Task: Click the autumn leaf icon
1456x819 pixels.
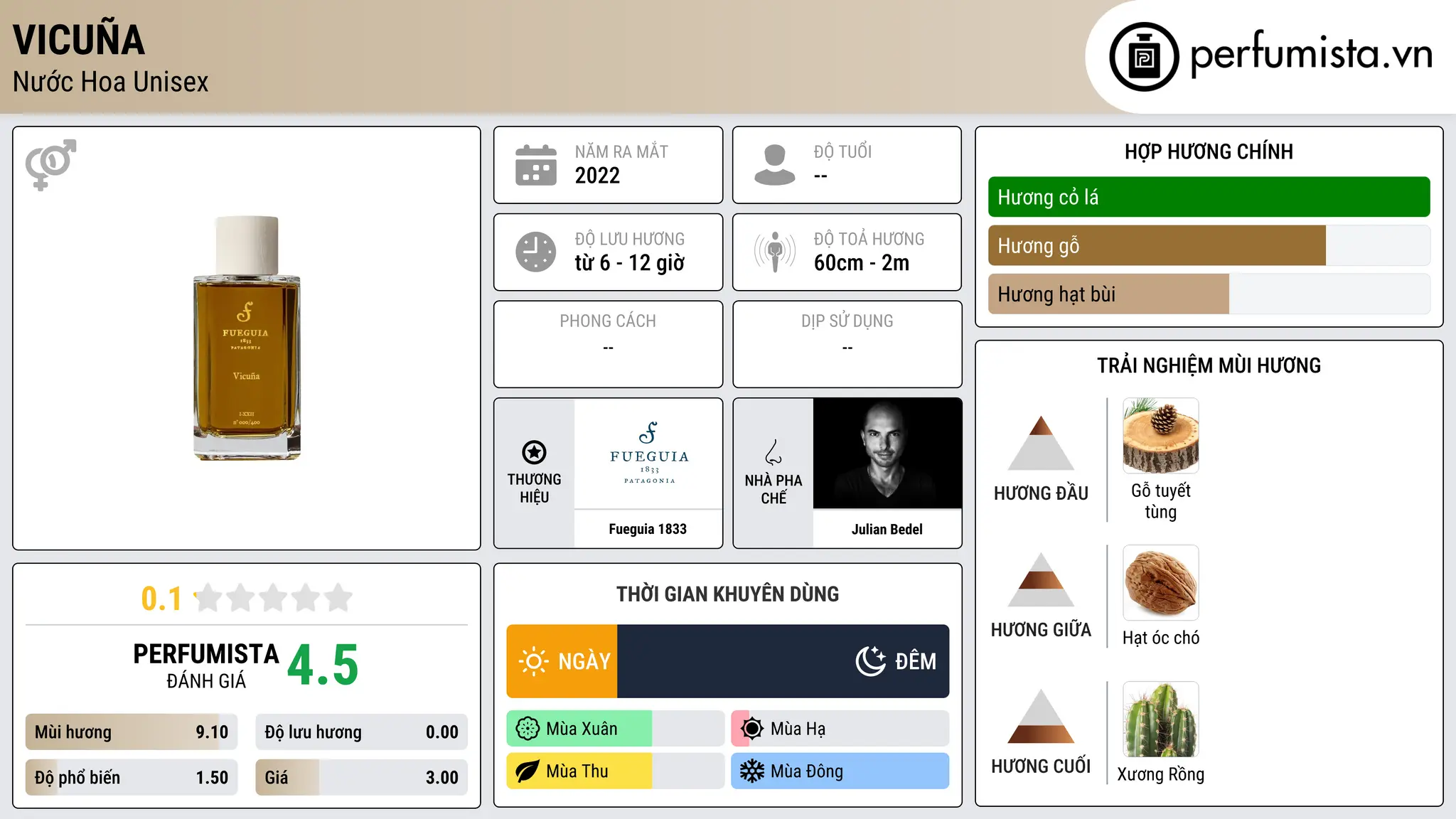Action: [x=528, y=771]
